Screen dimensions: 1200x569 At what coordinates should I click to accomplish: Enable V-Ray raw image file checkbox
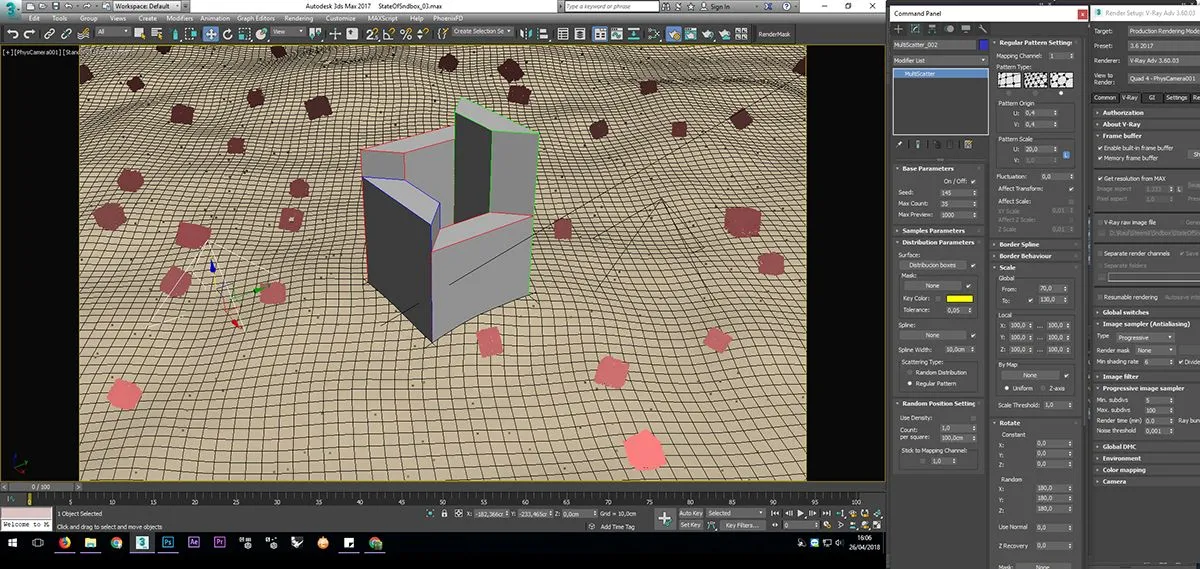point(1098,222)
